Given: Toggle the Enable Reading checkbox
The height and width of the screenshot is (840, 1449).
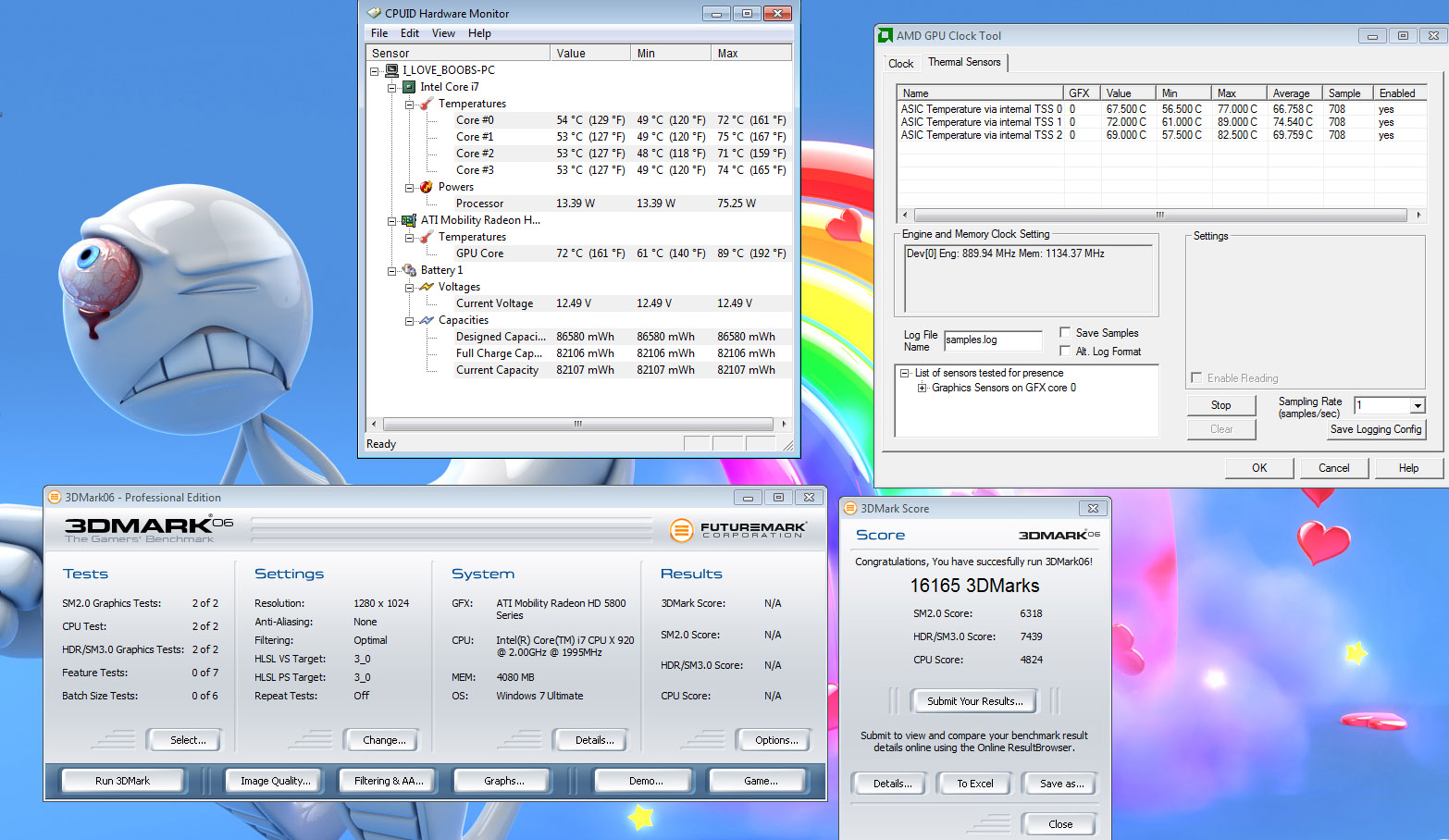Looking at the screenshot, I should (x=1196, y=377).
